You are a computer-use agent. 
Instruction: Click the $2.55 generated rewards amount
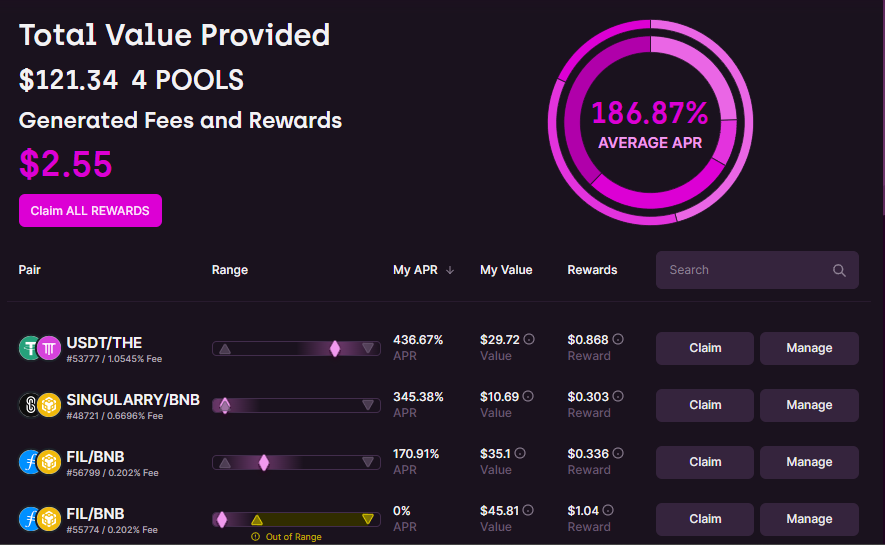click(x=65, y=164)
